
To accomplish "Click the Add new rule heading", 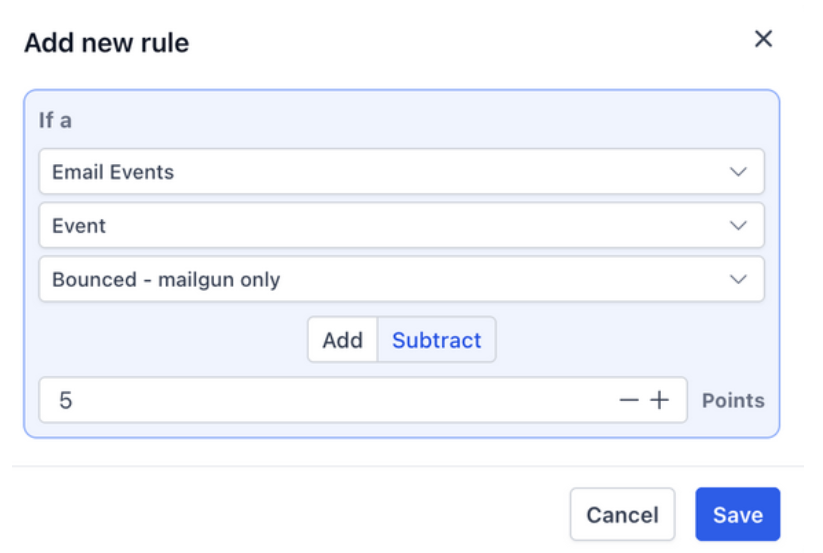I will pos(106,43).
